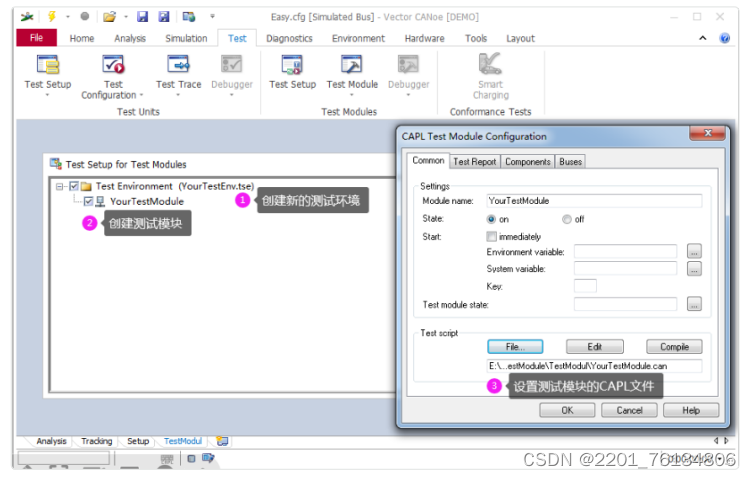Toggle the YourTestModule checkbox
Viewport: 751px width, 478px height.
tap(88, 201)
